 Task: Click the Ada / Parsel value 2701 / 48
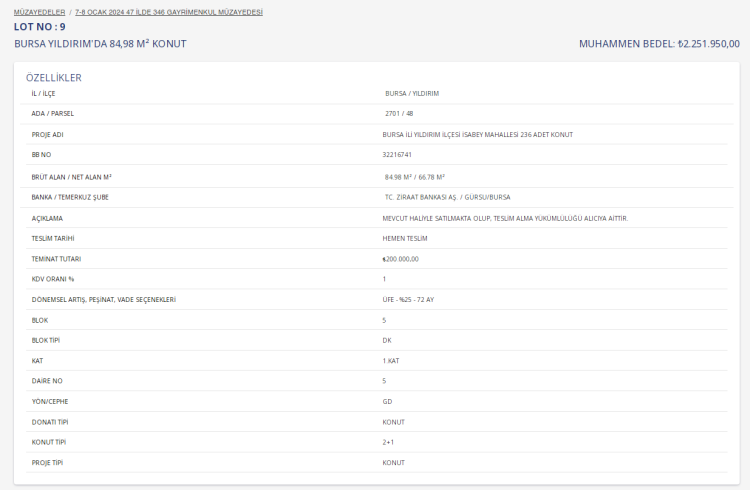399,113
